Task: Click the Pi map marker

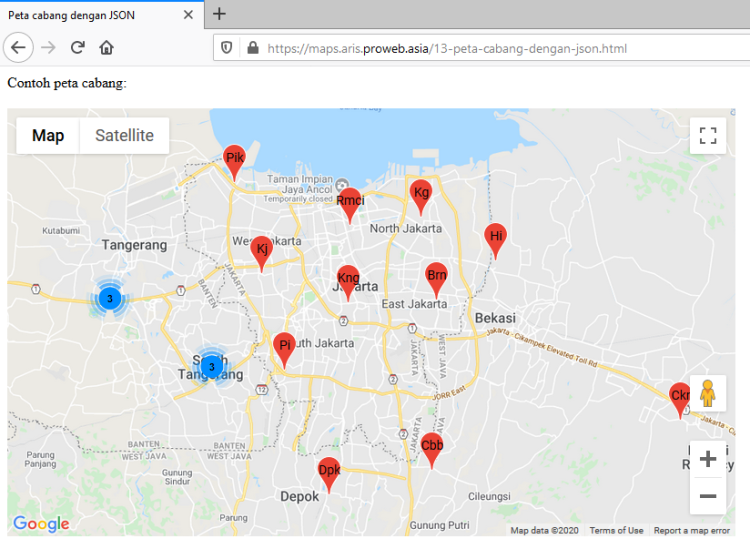Action: [x=284, y=350]
